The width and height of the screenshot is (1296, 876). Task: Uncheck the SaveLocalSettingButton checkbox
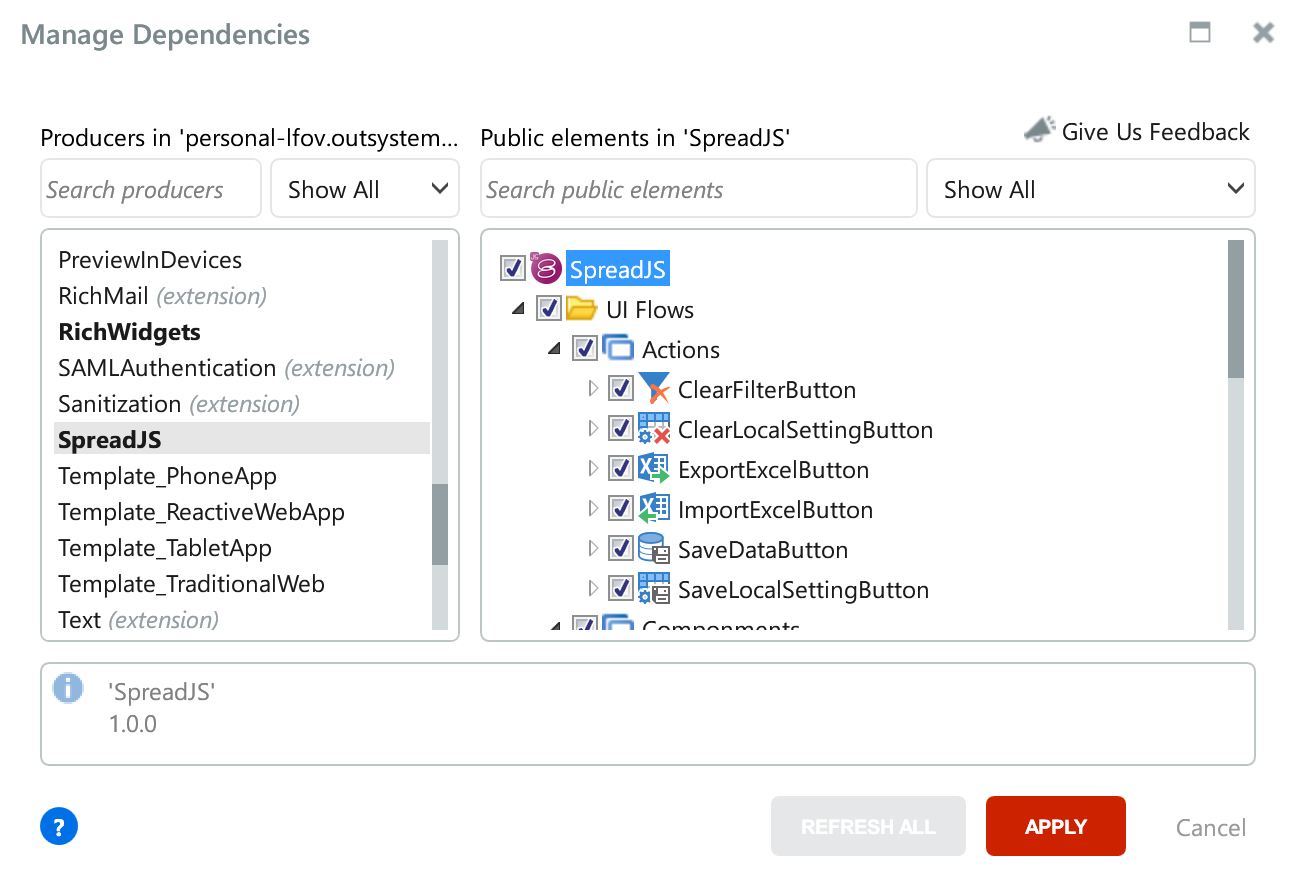621,589
